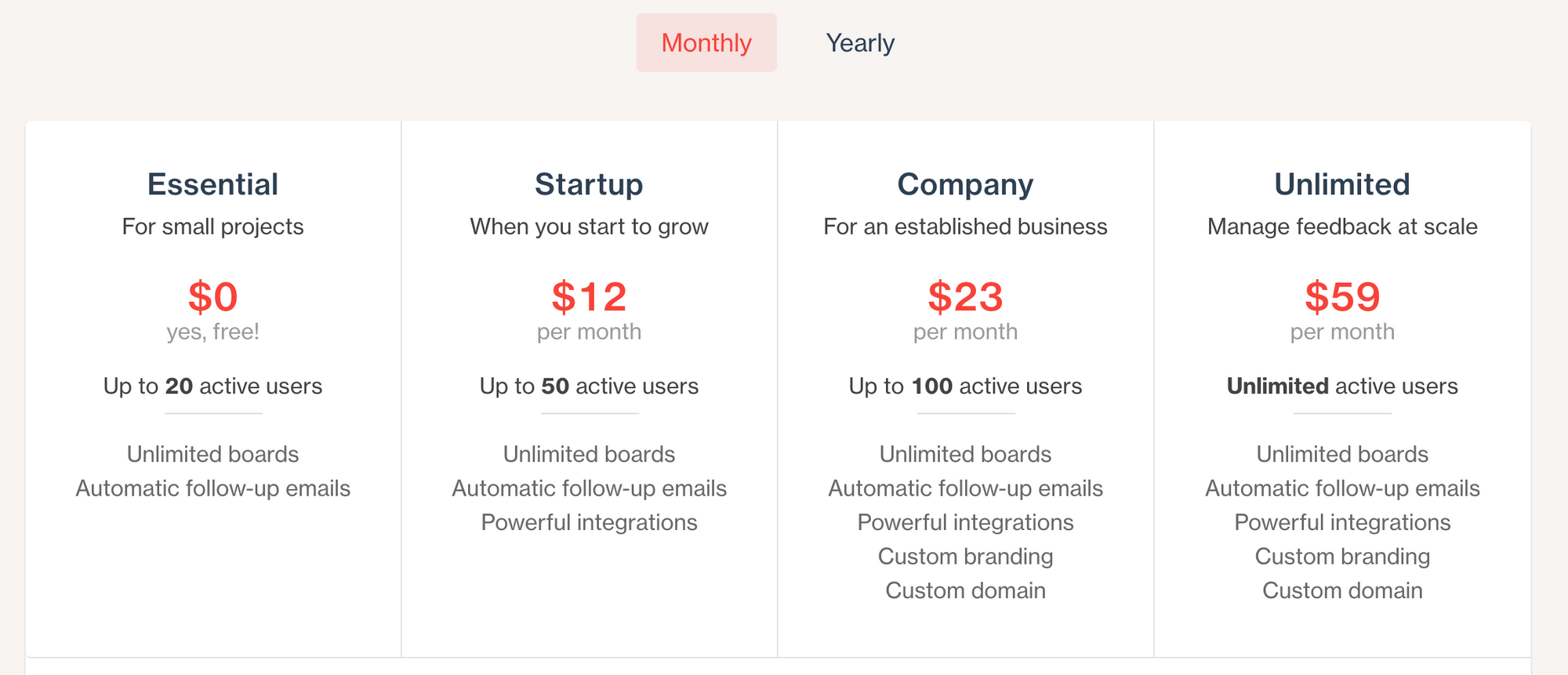Screen dimensions: 1568x675
Task: Click the $0 Essential price
Action: [x=212, y=296]
